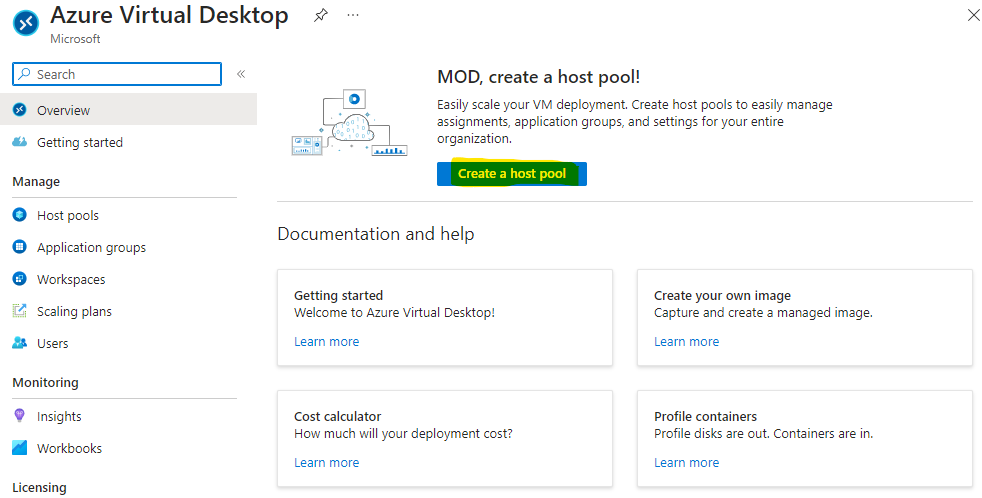This screenshot has width=982, height=498.
Task: Click the Insights lightbulb icon
Action: click(20, 415)
